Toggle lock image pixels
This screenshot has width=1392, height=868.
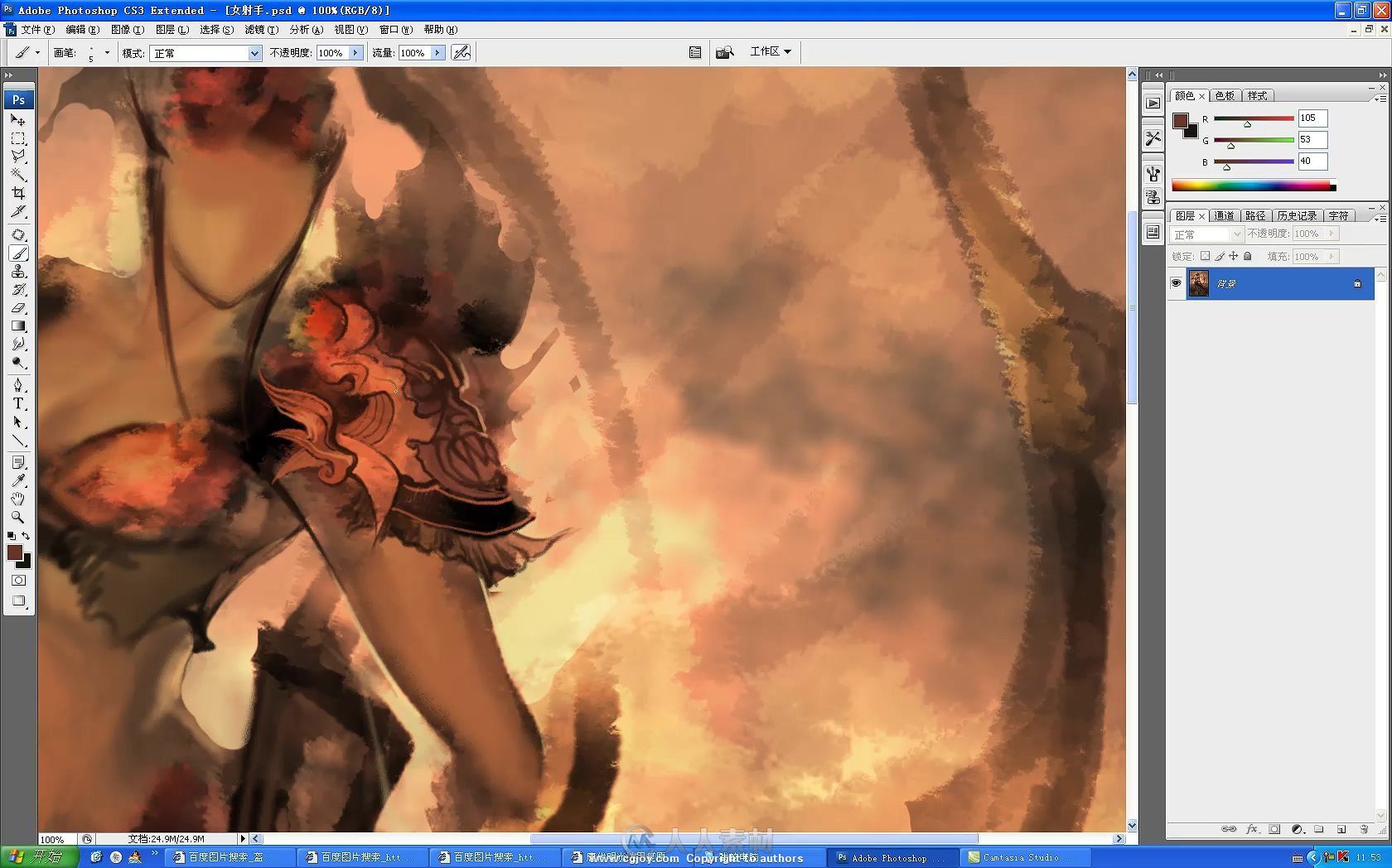[x=1220, y=256]
